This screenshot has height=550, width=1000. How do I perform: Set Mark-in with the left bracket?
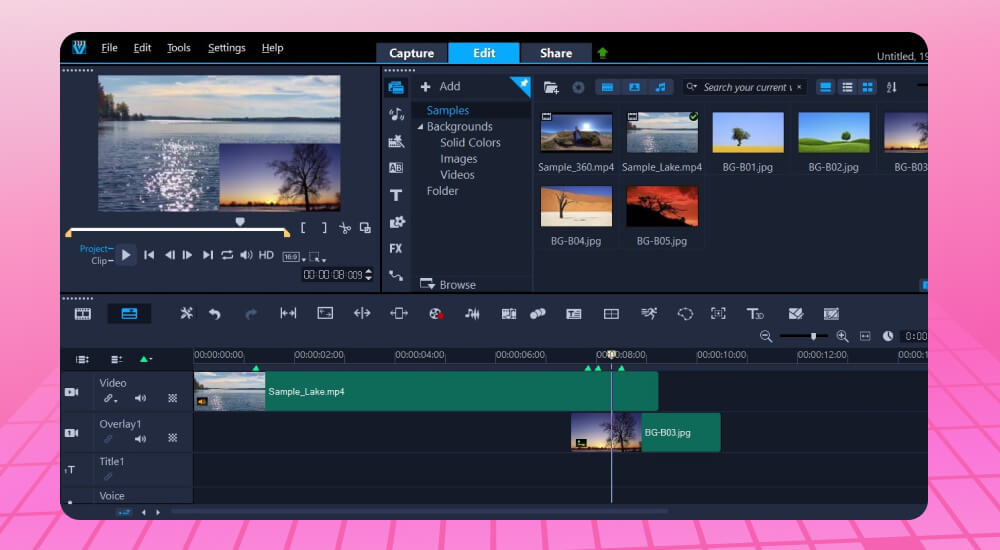[x=304, y=227]
